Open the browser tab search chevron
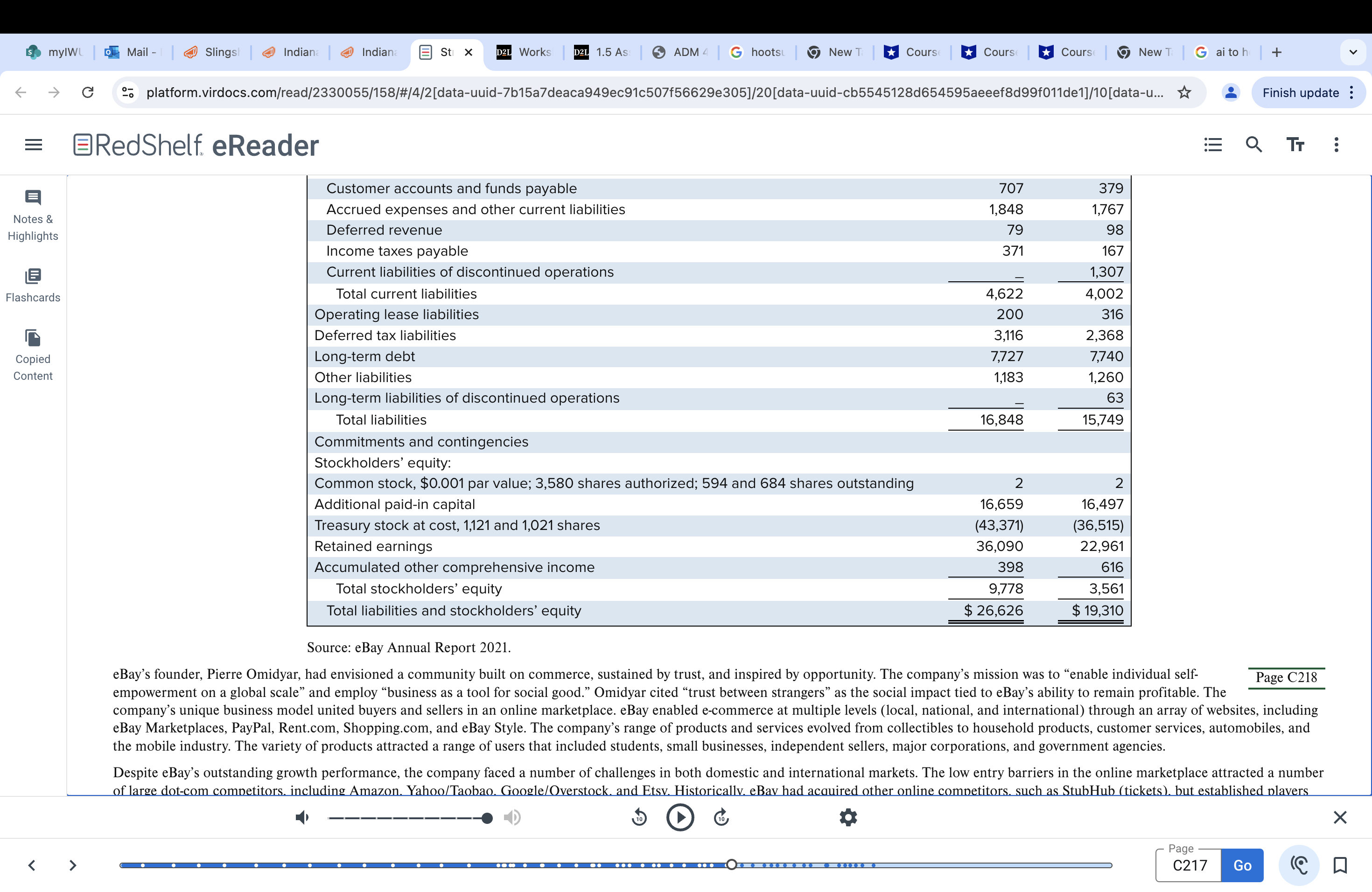This screenshot has width=1372, height=892. (x=1353, y=52)
